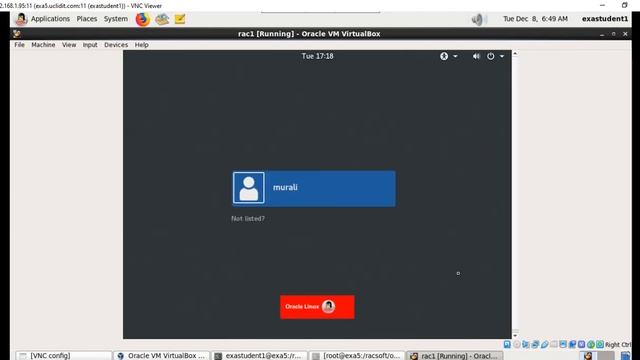Open the guest power menu icon

[x=491, y=56]
